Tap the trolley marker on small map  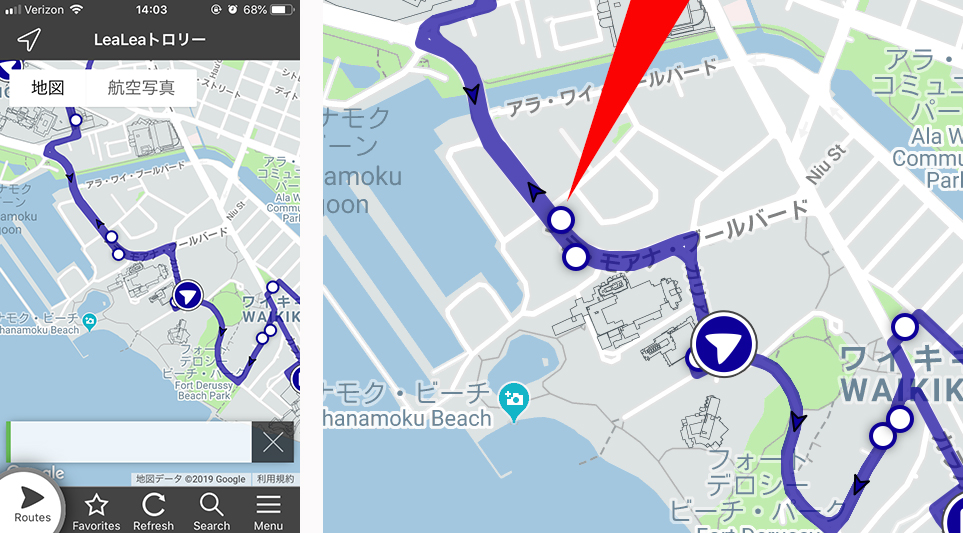pos(187,297)
